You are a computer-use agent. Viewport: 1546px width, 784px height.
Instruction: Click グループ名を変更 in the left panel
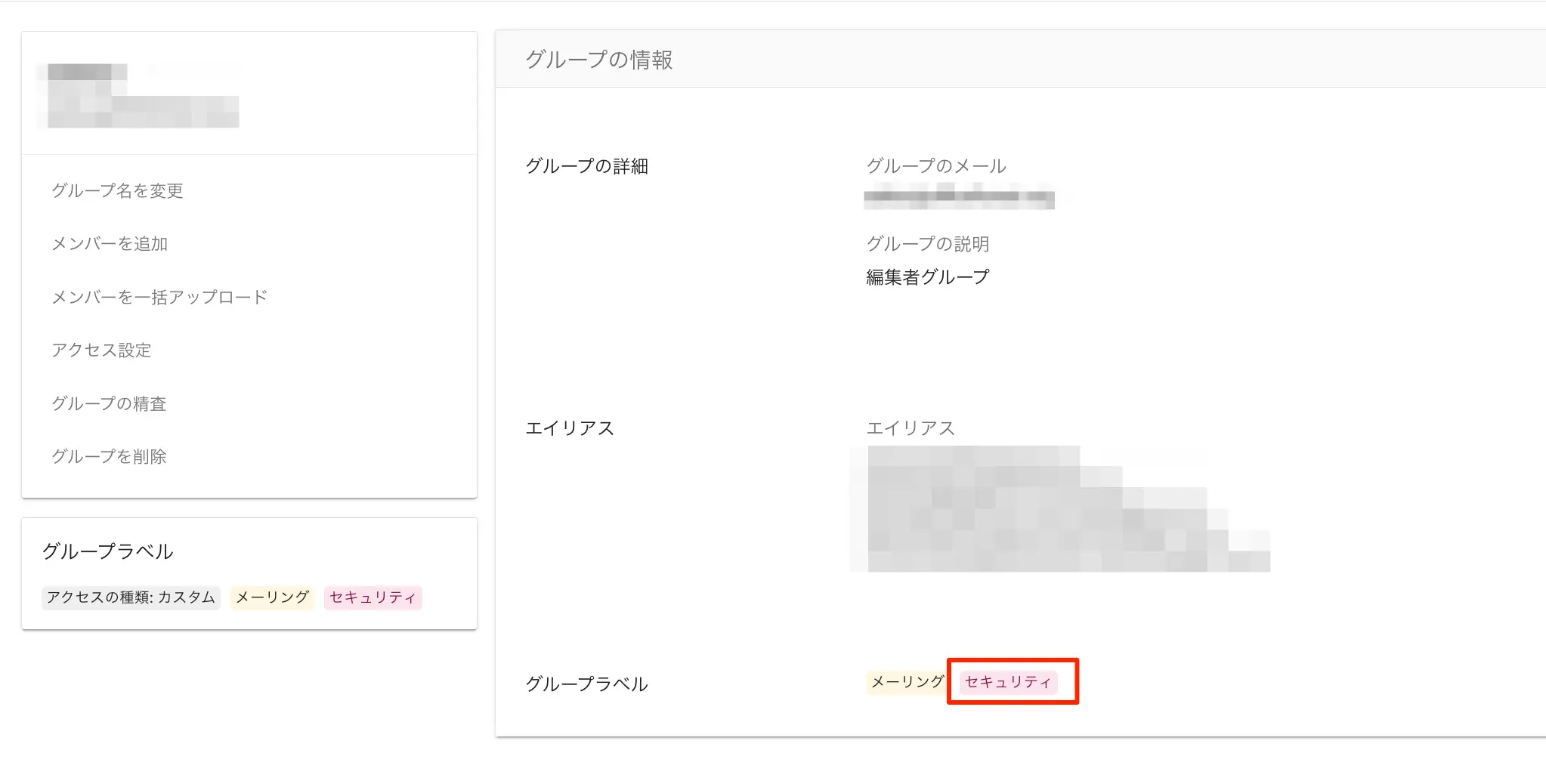pos(117,191)
